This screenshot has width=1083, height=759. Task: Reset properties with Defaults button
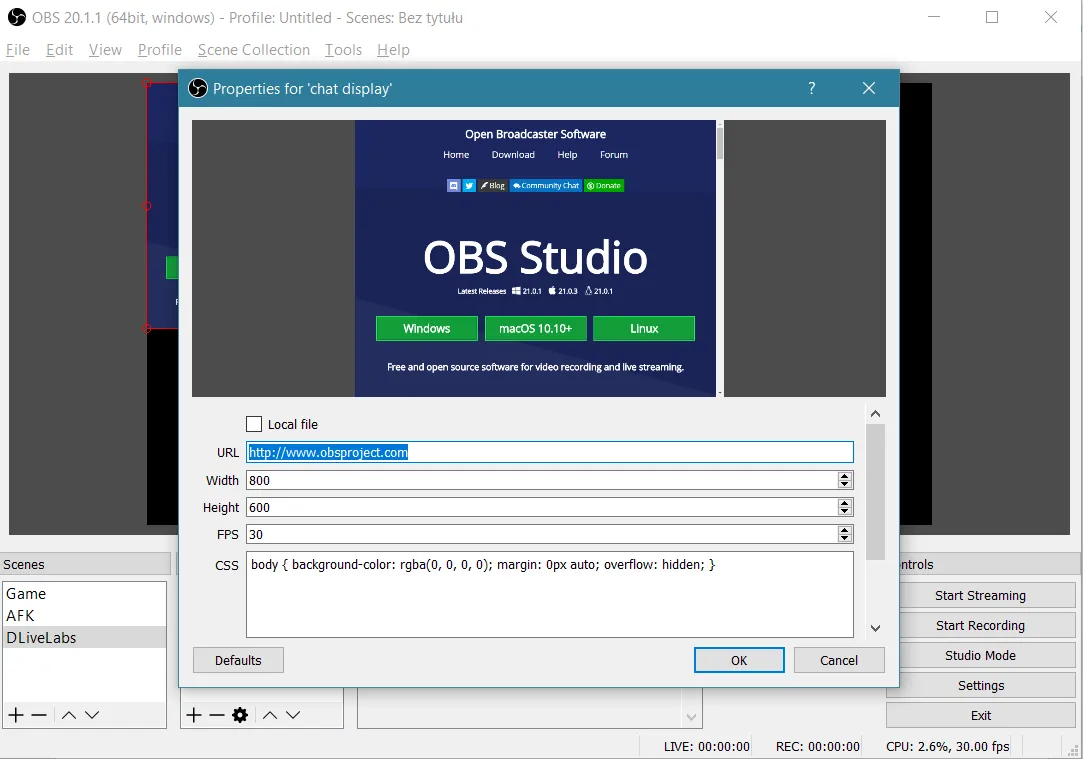[x=238, y=660]
